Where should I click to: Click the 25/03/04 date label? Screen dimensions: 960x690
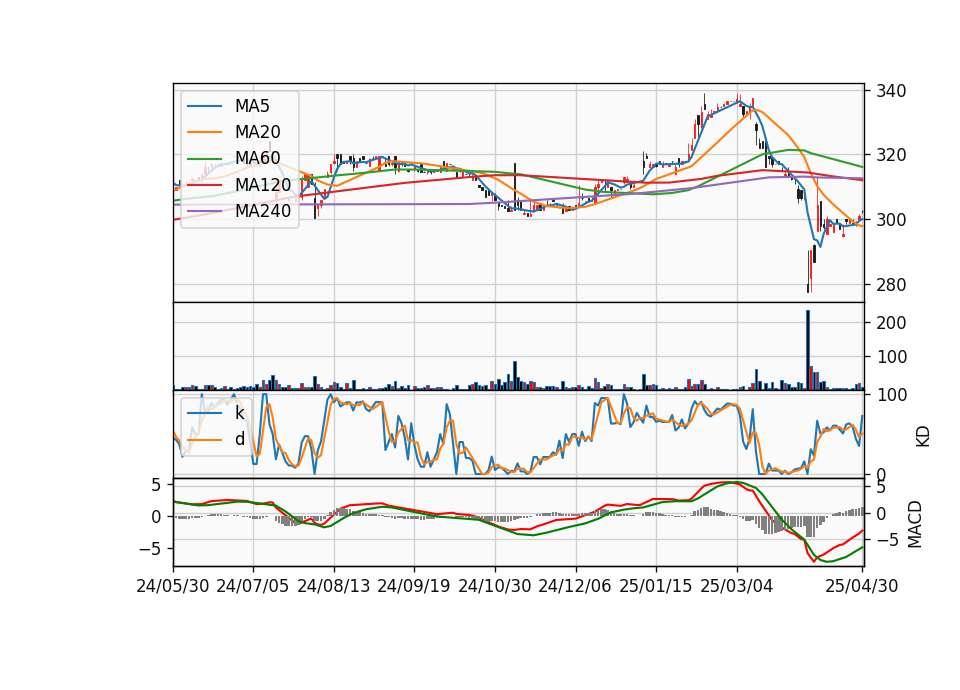click(x=737, y=586)
